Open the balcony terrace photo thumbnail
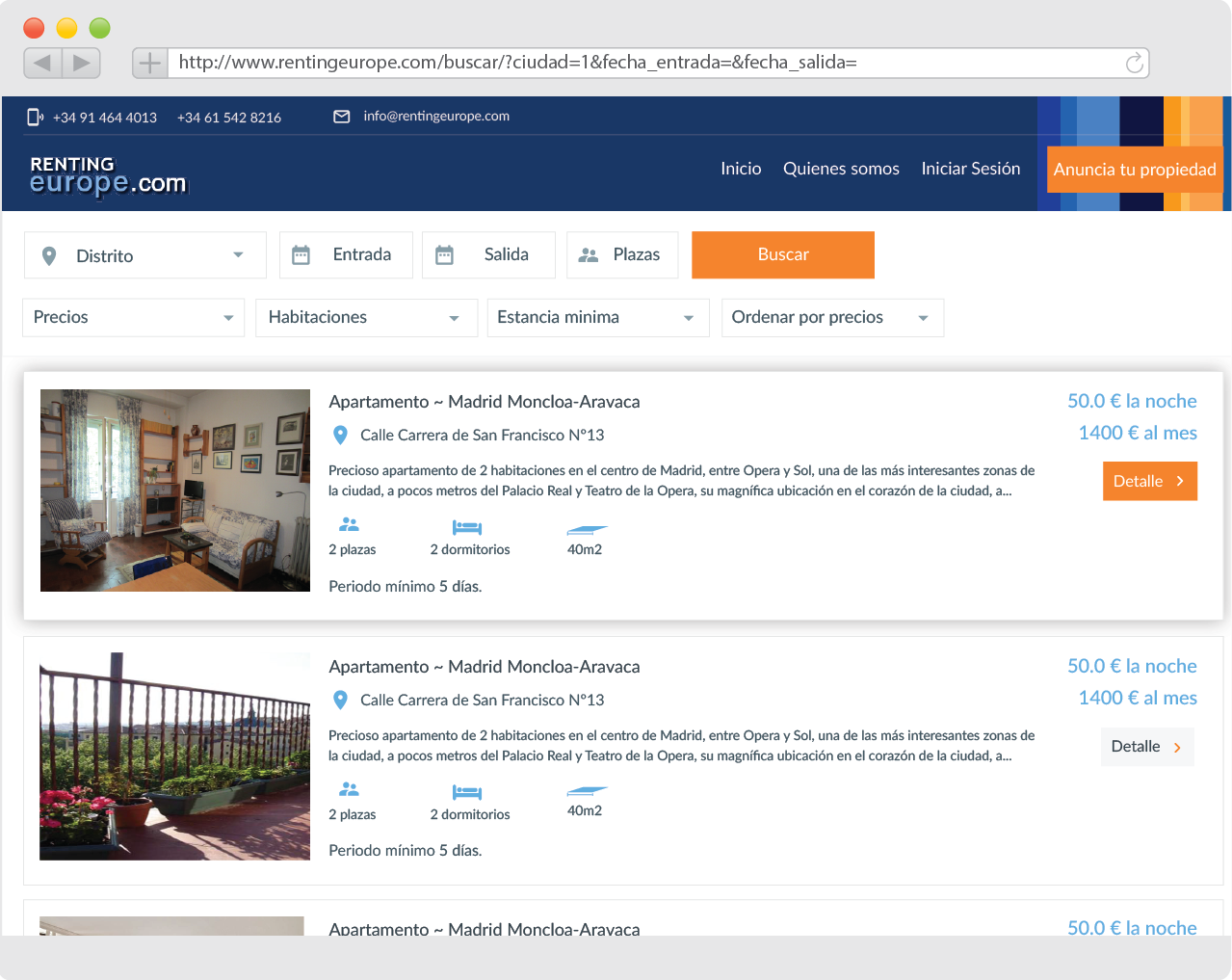Viewport: 1232px width, 980px height. (x=175, y=756)
